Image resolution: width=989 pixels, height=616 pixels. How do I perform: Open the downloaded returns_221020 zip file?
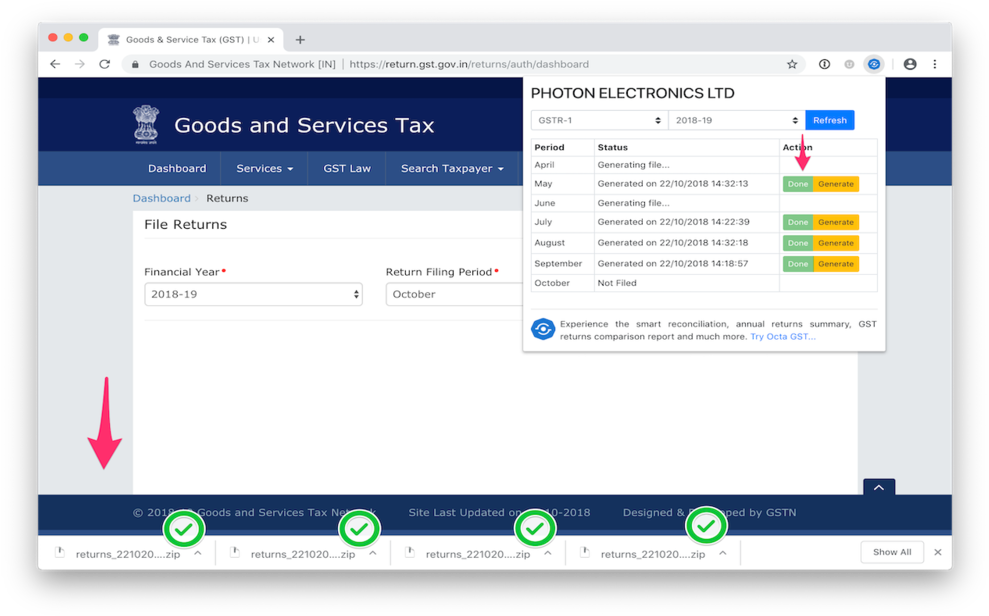click(120, 551)
